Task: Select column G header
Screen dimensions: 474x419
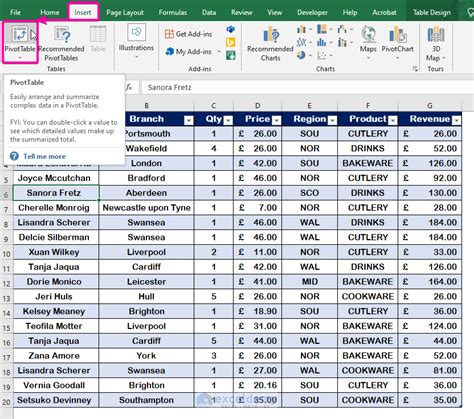Action: (x=430, y=106)
